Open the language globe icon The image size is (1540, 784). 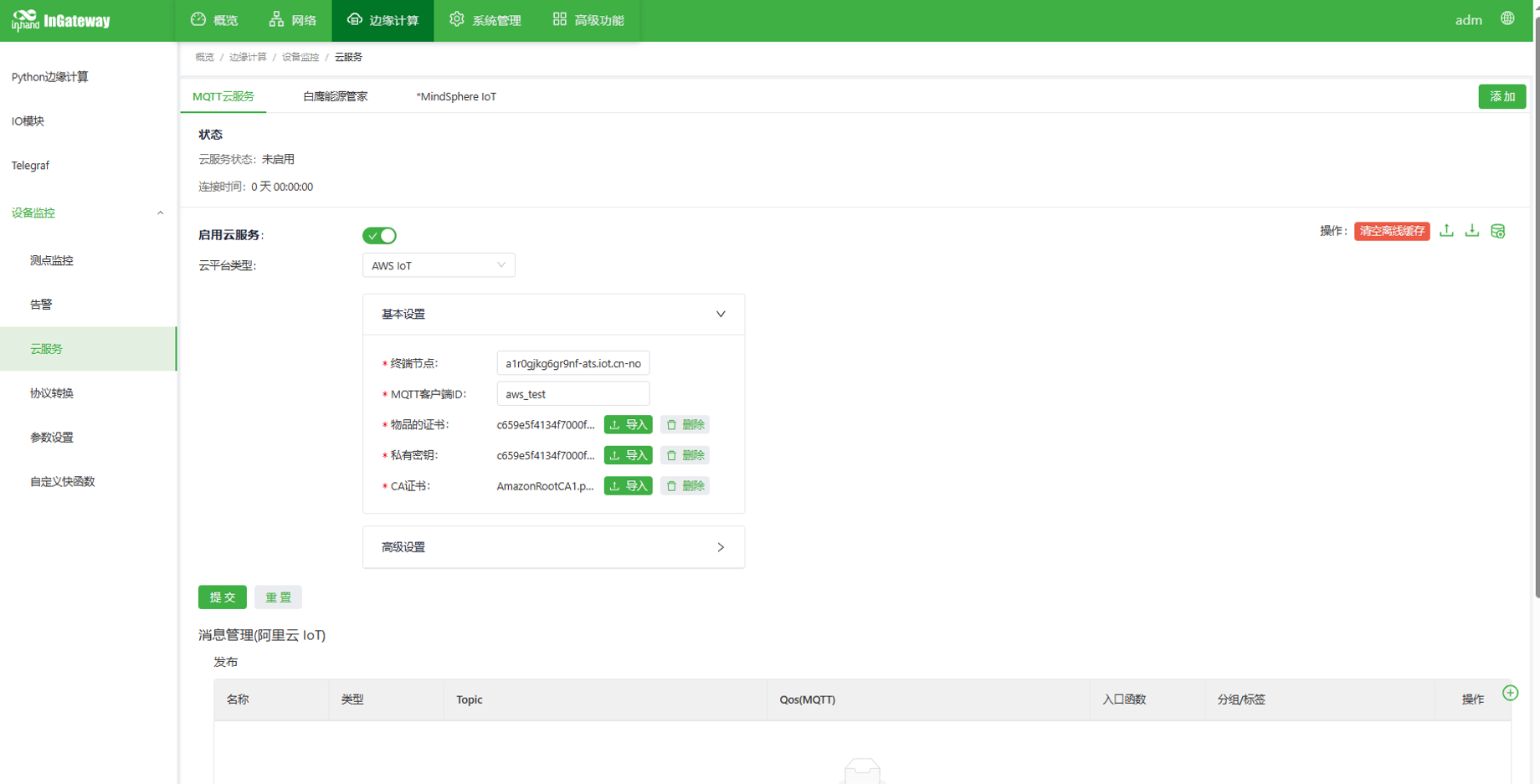point(1507,18)
